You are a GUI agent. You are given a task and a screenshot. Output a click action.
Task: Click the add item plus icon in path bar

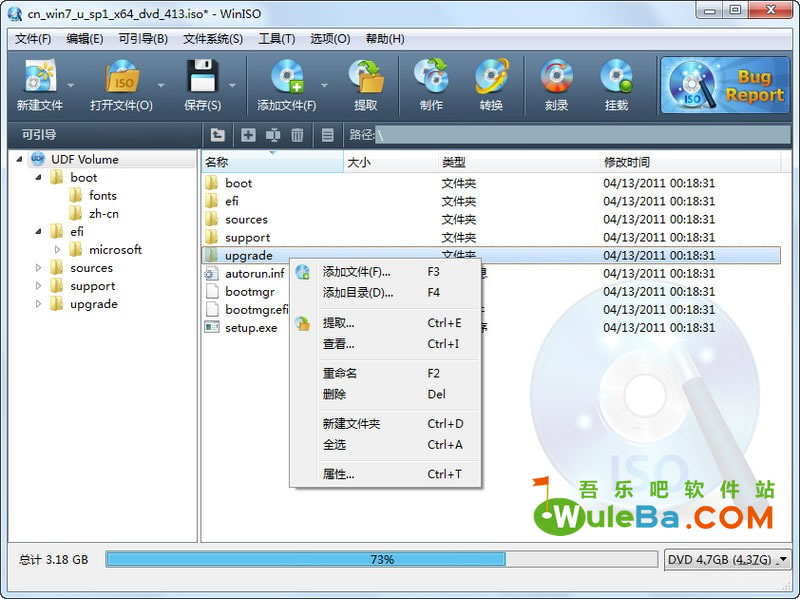click(248, 135)
